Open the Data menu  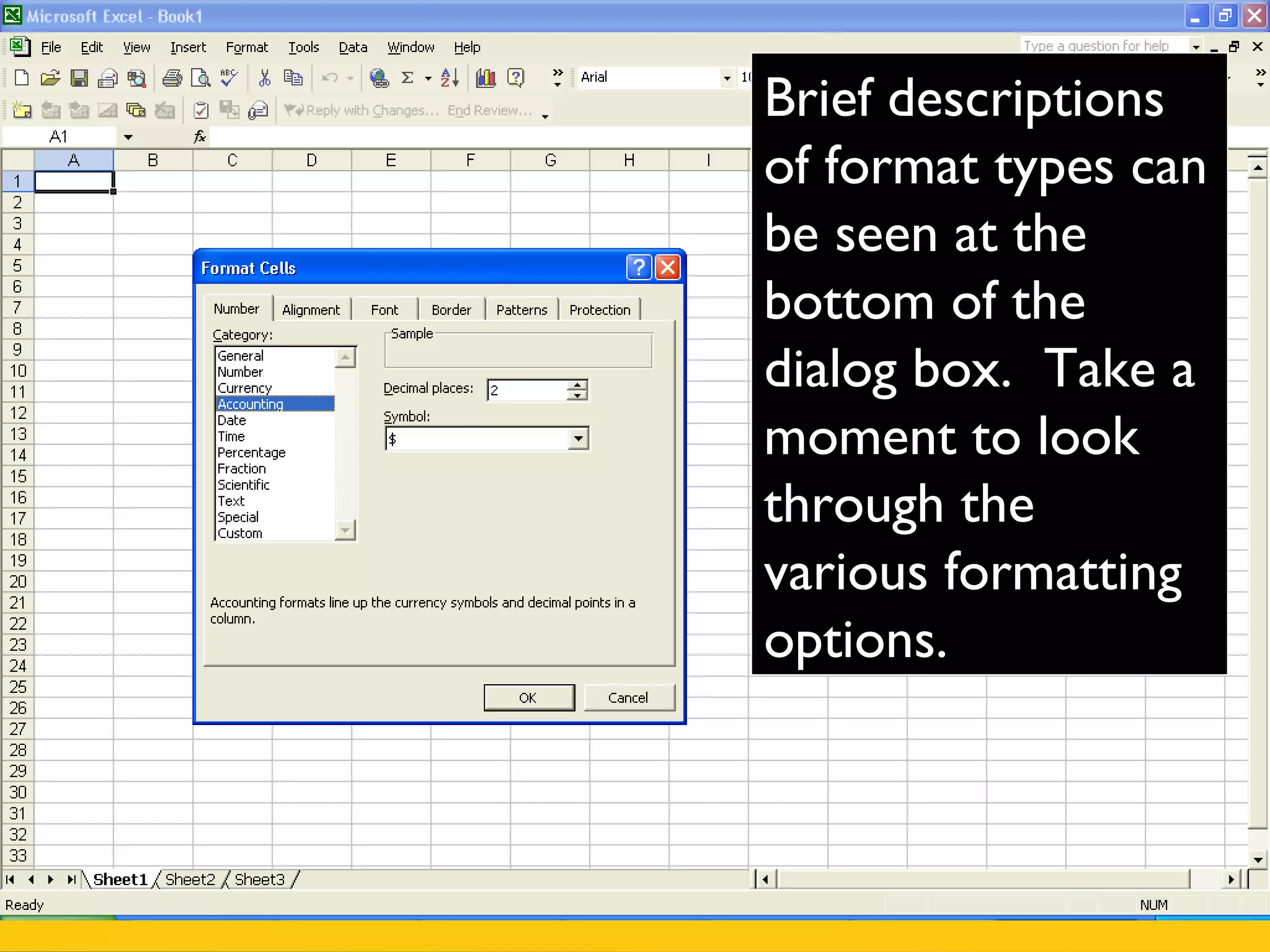[353, 47]
